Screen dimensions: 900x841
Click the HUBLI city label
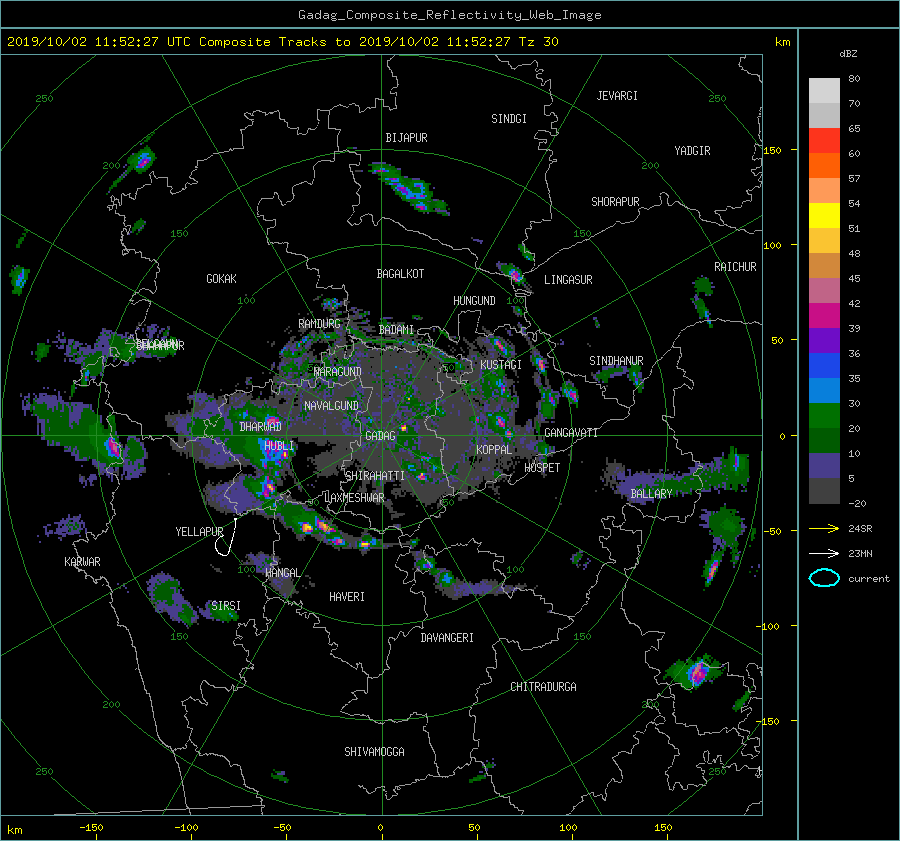[278, 445]
